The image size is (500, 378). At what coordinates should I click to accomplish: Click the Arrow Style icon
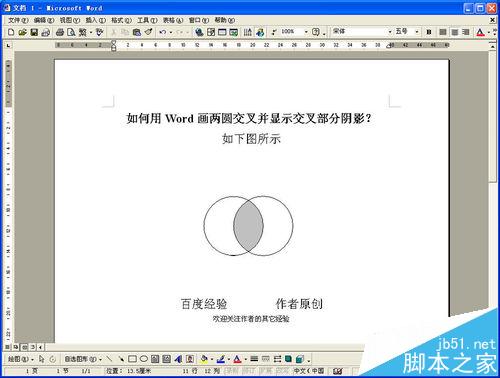tap(277, 359)
